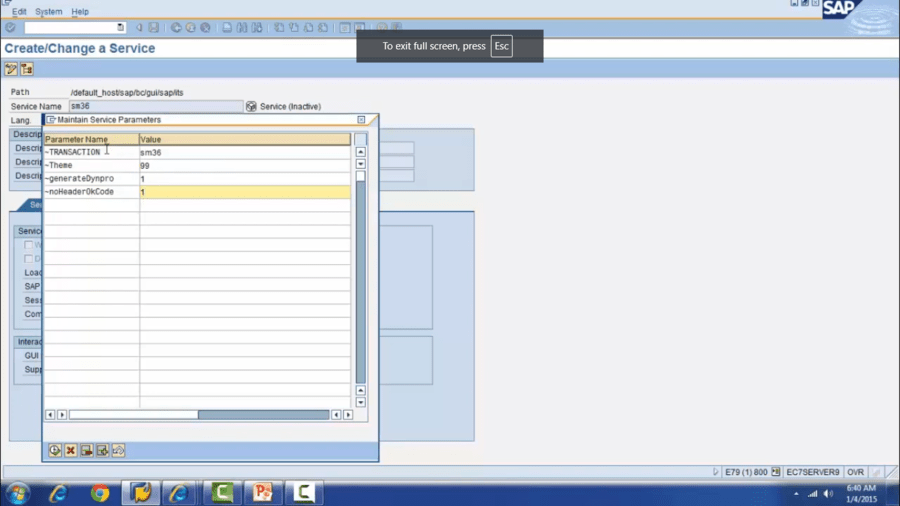
Task: Open Google Chrome from the taskbar
Action: click(100, 493)
